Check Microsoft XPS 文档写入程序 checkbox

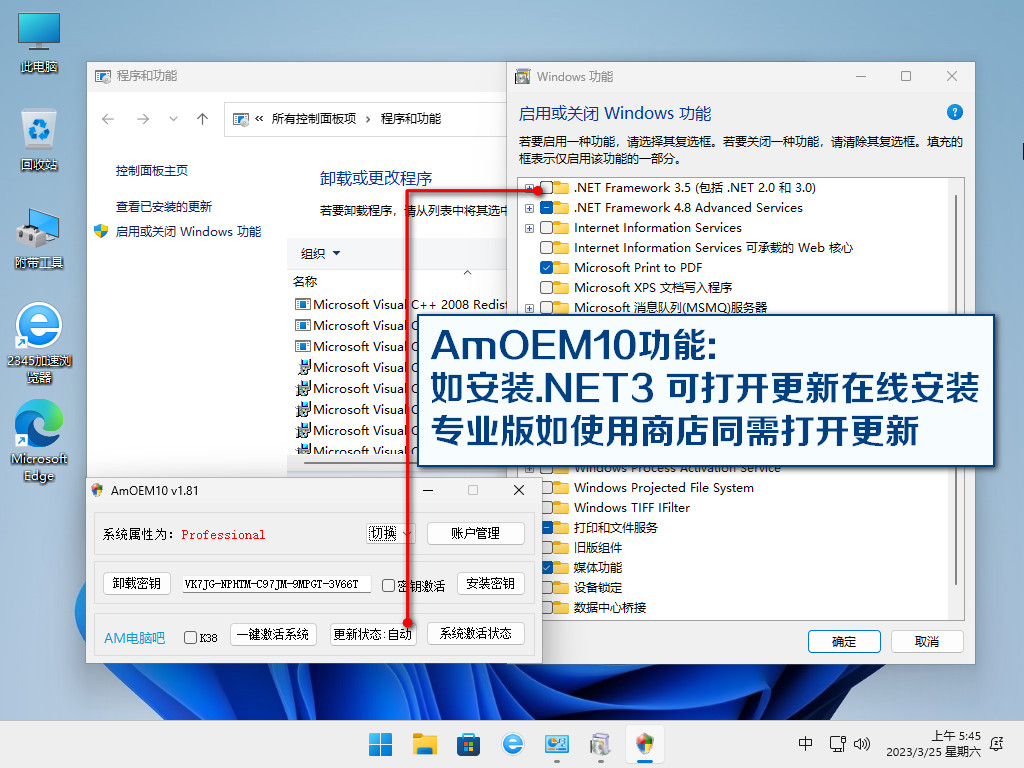pos(547,287)
